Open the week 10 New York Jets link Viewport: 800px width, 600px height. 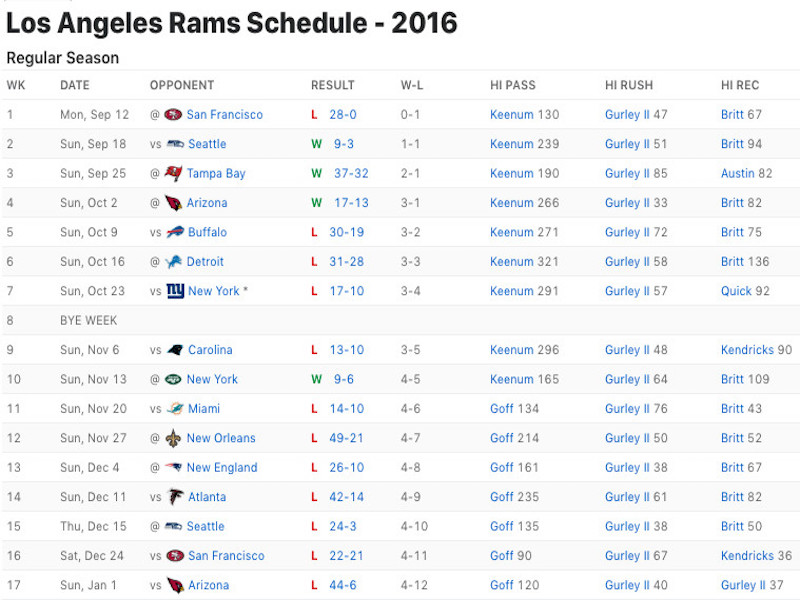tap(212, 379)
